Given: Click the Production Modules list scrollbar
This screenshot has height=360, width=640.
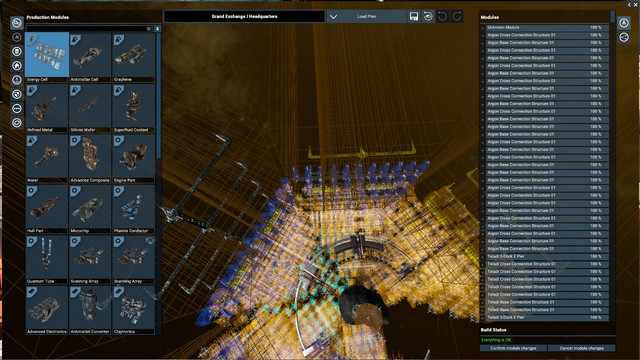Looking at the screenshot, I should 158,96.
